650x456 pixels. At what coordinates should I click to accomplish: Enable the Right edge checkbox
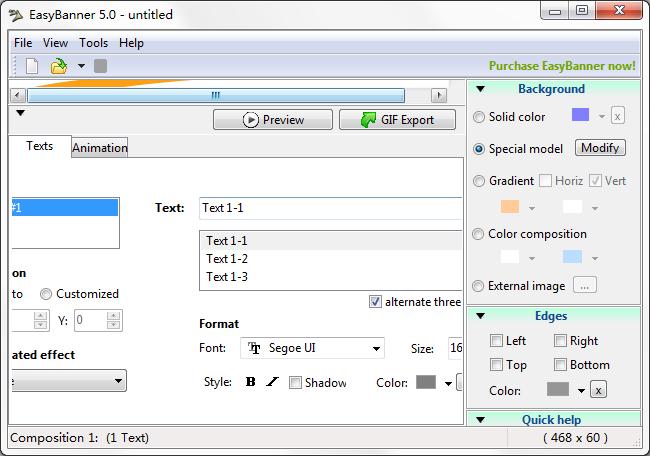pos(560,341)
